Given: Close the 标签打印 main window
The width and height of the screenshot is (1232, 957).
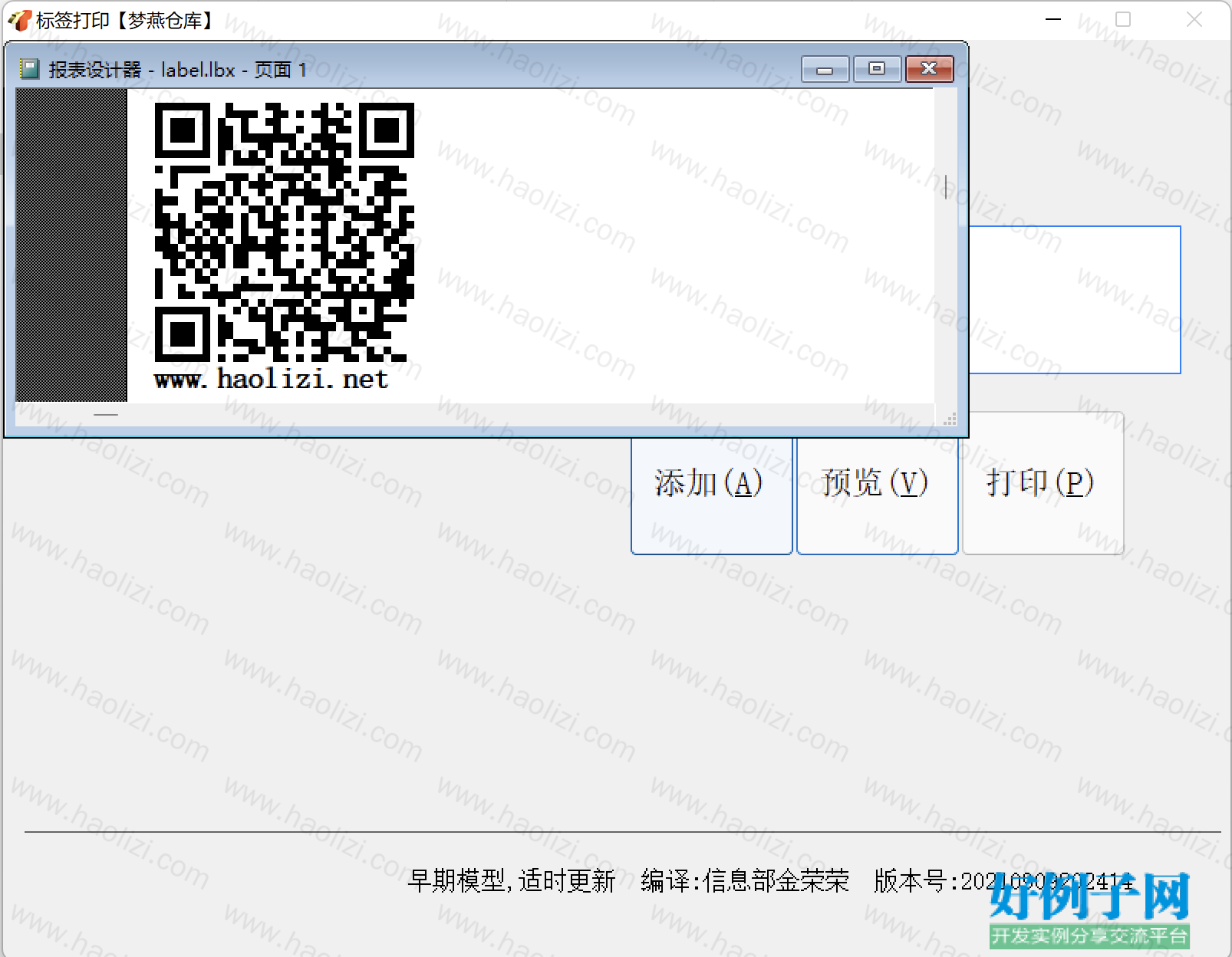Looking at the screenshot, I should (1194, 19).
